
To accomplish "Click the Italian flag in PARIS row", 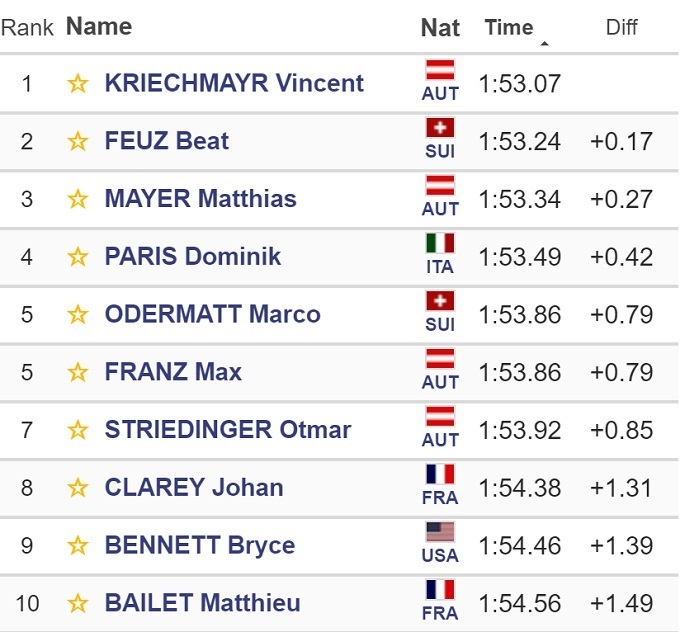I will pyautogui.click(x=440, y=244).
